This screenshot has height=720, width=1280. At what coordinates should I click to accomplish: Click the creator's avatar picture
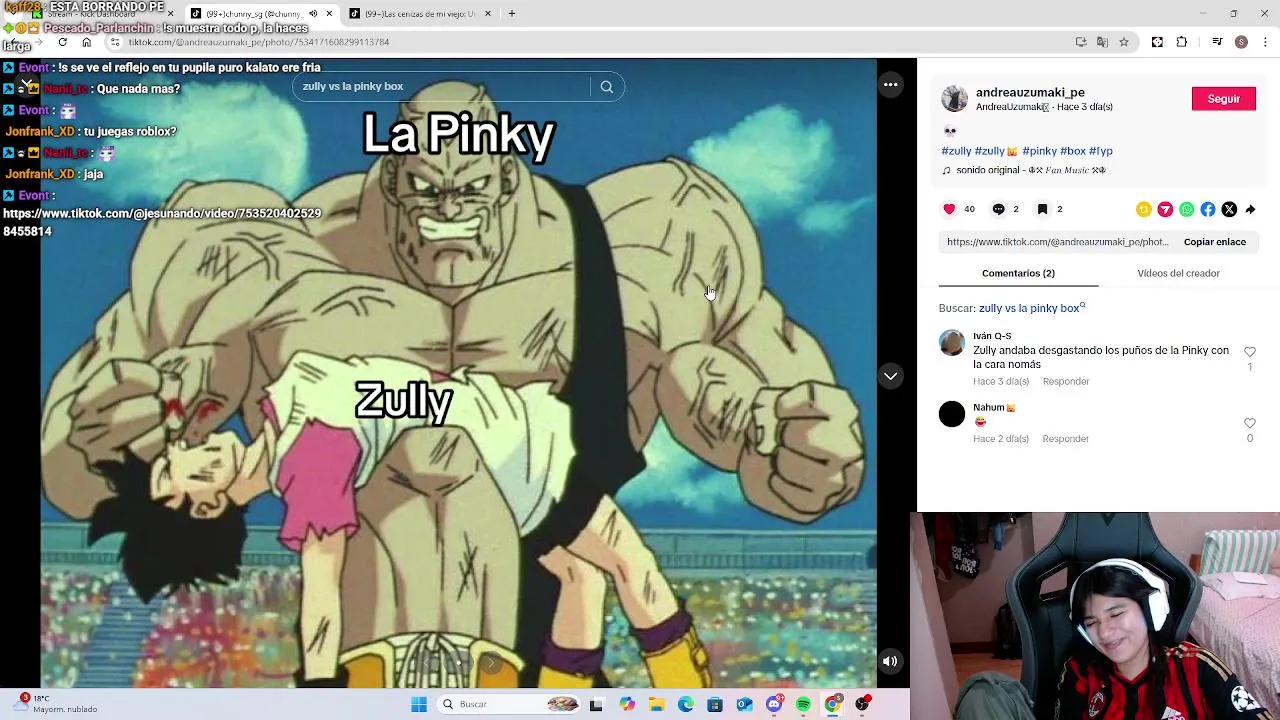coord(955,99)
